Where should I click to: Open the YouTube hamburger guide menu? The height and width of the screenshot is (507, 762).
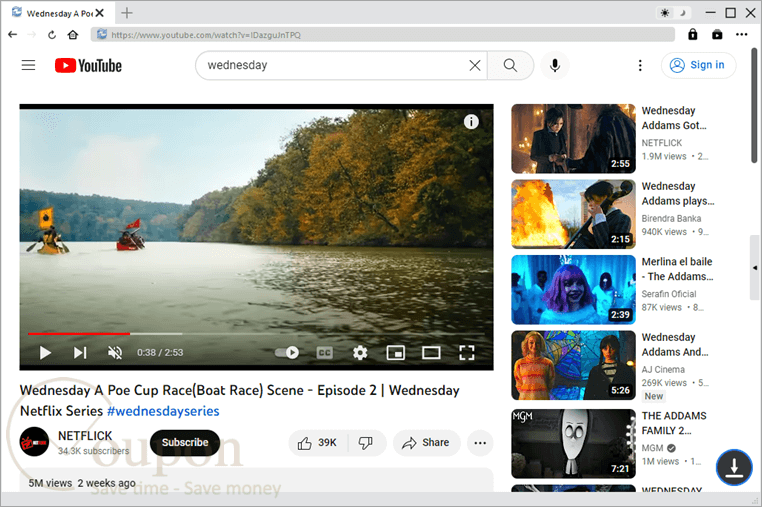(x=28, y=65)
